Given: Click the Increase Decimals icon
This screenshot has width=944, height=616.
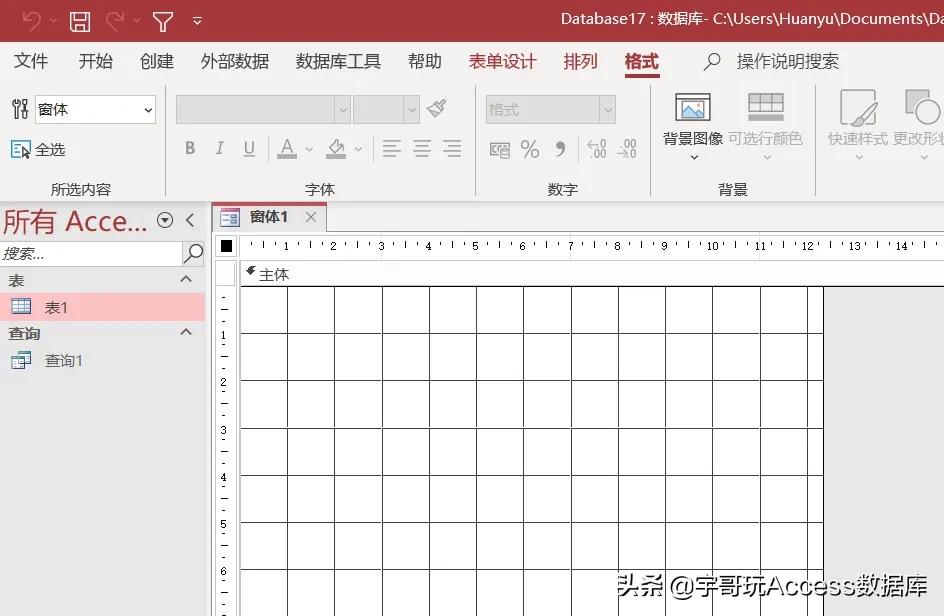Looking at the screenshot, I should [596, 148].
